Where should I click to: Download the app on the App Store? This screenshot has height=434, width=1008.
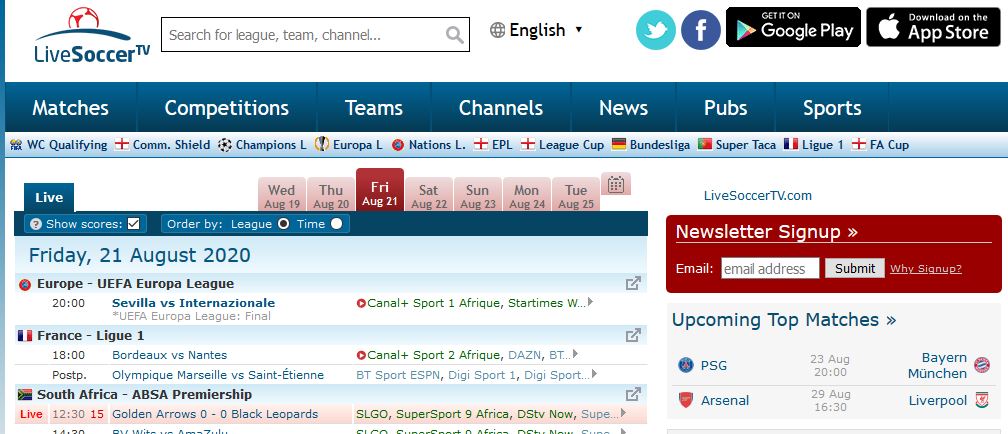point(933,27)
